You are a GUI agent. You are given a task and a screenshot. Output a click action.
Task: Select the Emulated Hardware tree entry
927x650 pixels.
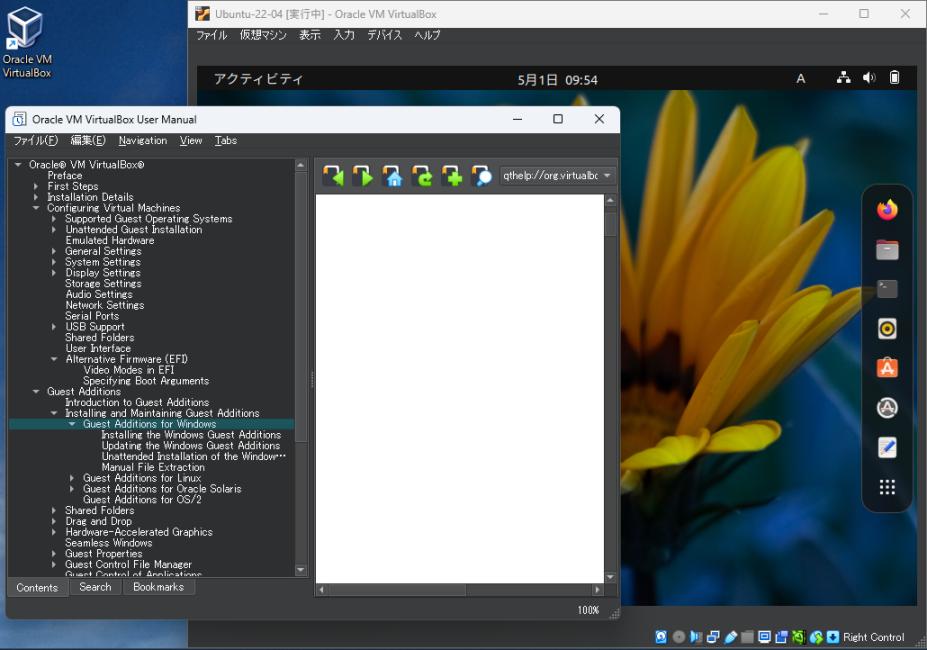[110, 240]
